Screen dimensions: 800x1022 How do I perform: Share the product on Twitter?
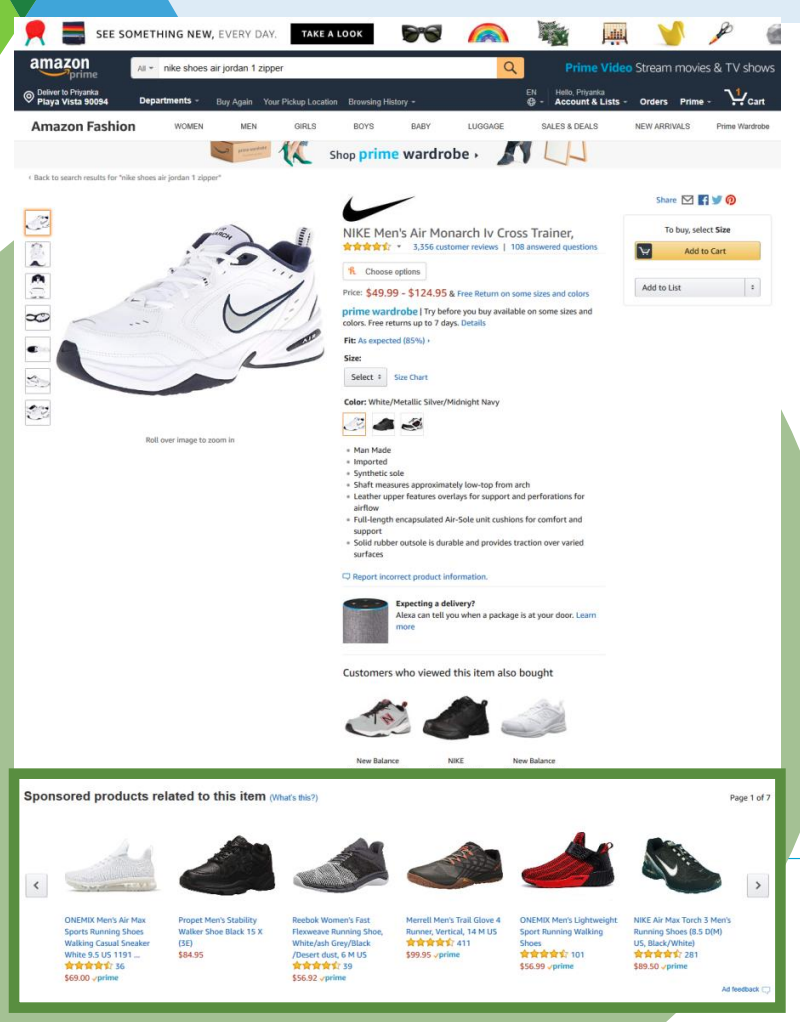[x=717, y=200]
